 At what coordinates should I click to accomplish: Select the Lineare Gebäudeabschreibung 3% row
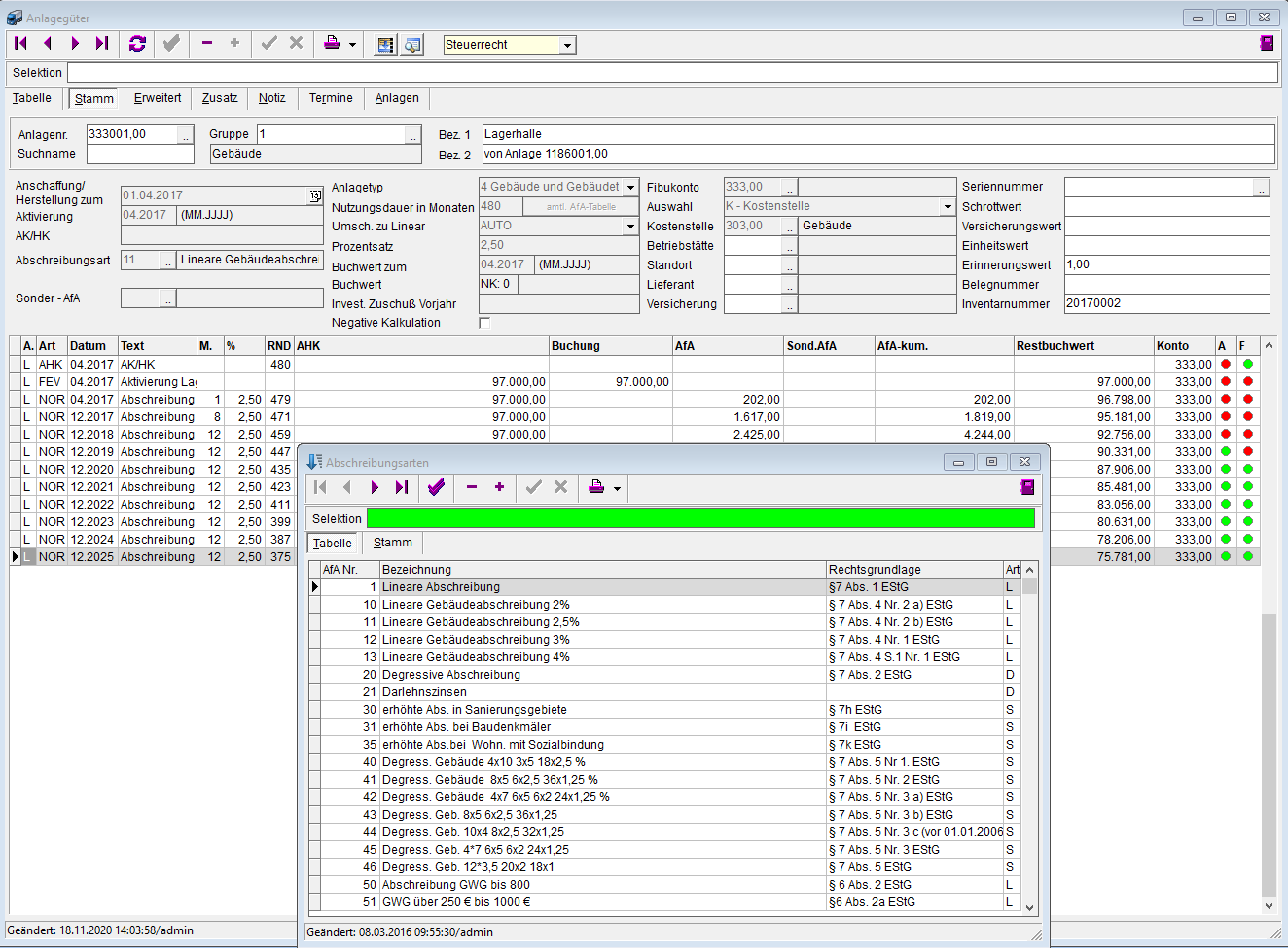coord(476,640)
